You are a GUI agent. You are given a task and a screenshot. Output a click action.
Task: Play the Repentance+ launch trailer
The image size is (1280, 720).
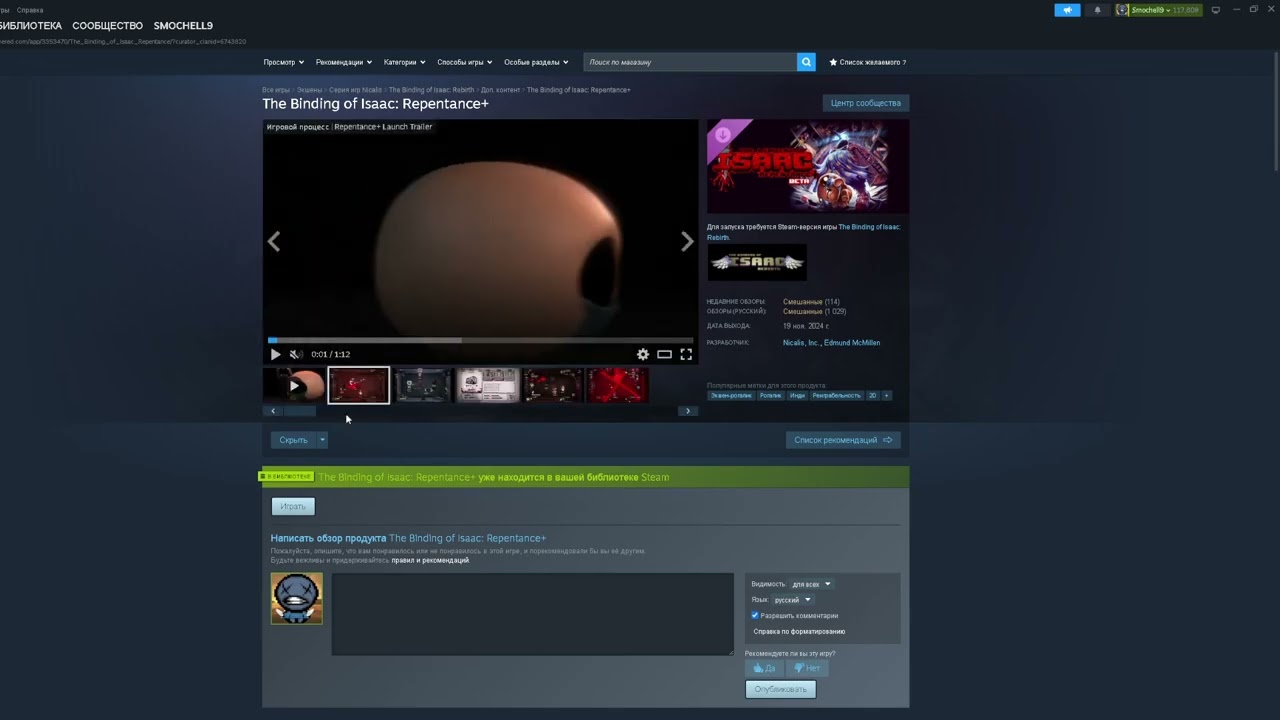pos(276,354)
